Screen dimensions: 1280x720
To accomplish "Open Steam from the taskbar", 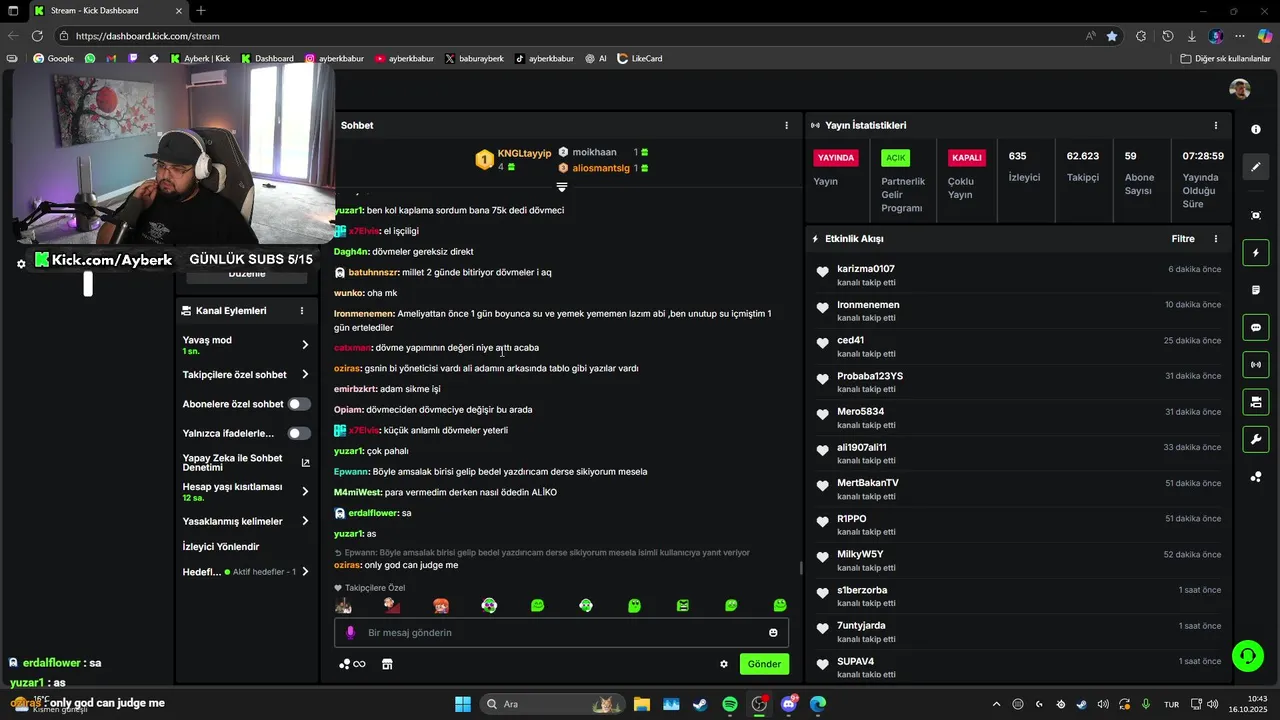I will click(700, 704).
